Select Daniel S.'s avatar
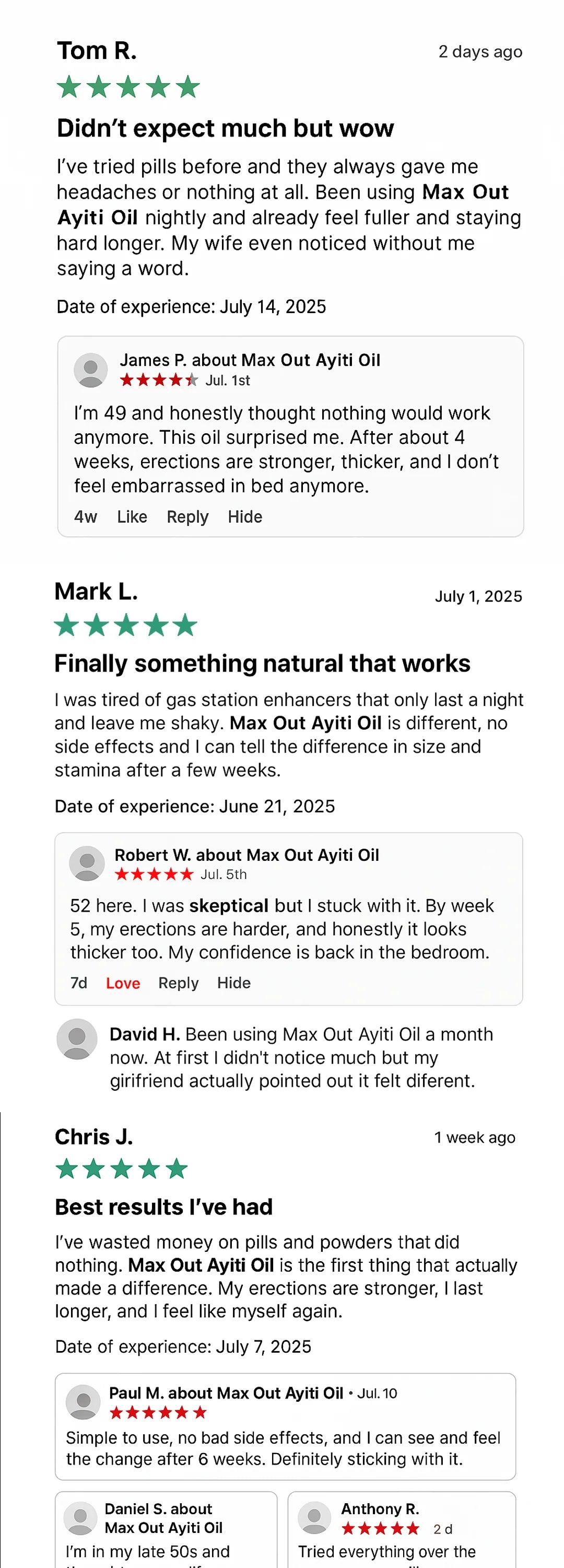Screen dimensions: 564x1568 pyautogui.click(x=80, y=1518)
